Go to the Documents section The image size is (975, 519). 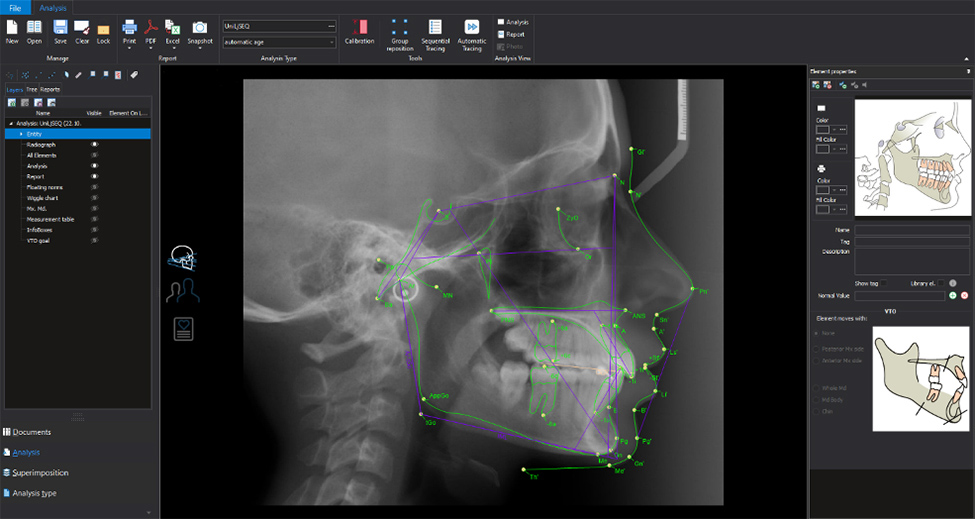click(x=30, y=432)
